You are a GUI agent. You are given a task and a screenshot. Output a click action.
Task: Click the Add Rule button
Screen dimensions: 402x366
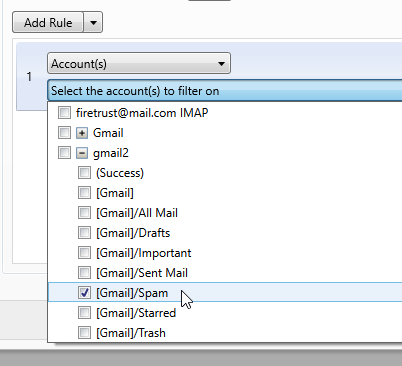pyautogui.click(x=48, y=22)
